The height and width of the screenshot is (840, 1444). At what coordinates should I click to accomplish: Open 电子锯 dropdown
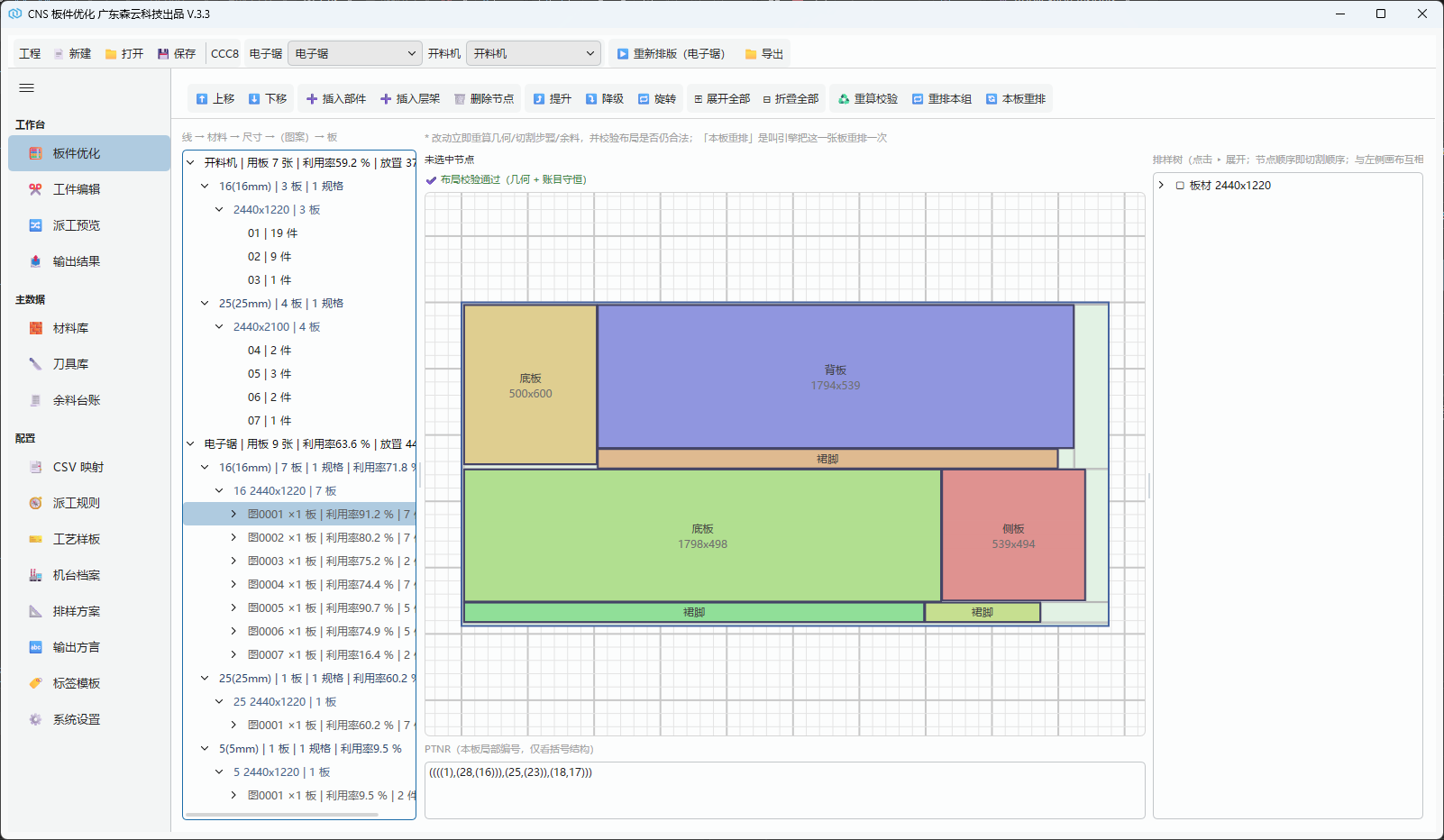pyautogui.click(x=355, y=54)
